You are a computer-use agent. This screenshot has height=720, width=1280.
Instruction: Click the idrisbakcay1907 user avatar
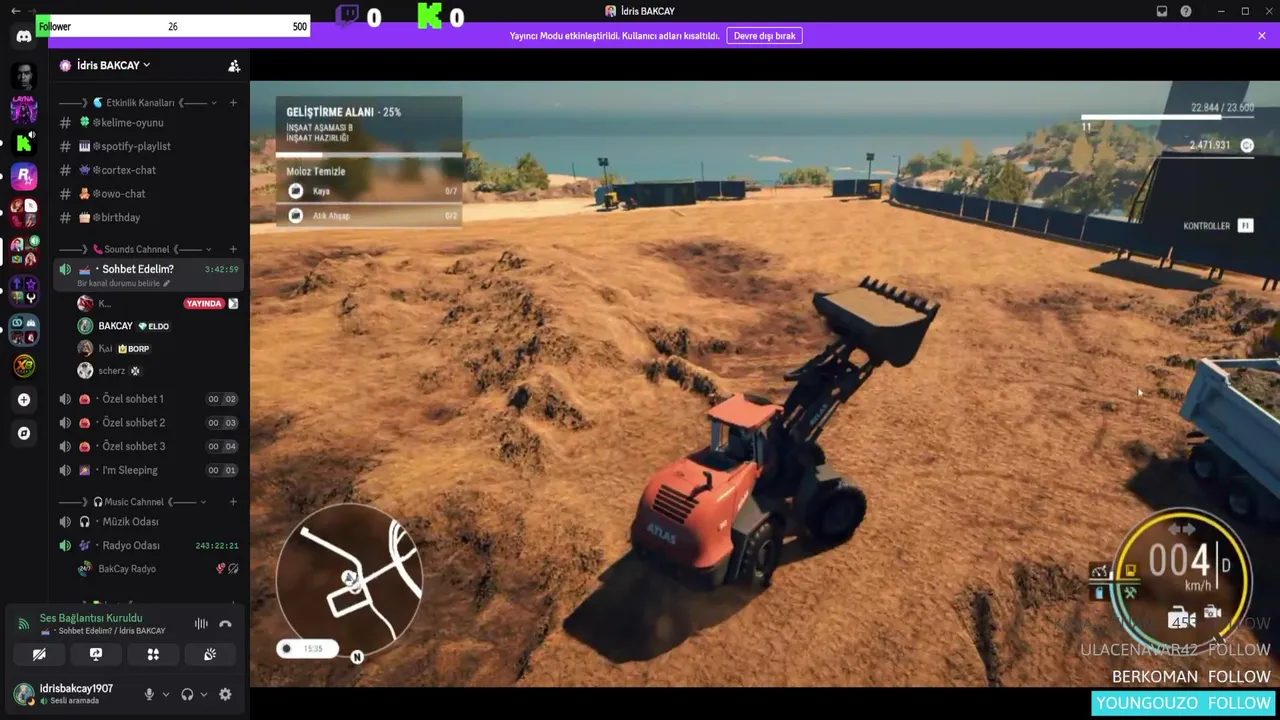pyautogui.click(x=23, y=694)
